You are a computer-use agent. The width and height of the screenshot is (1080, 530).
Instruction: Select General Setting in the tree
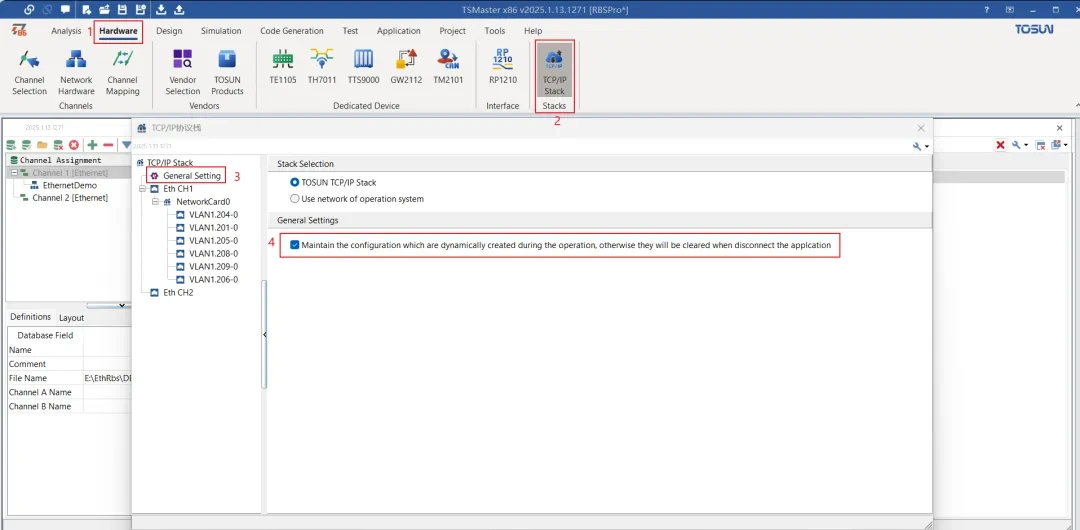(191, 176)
